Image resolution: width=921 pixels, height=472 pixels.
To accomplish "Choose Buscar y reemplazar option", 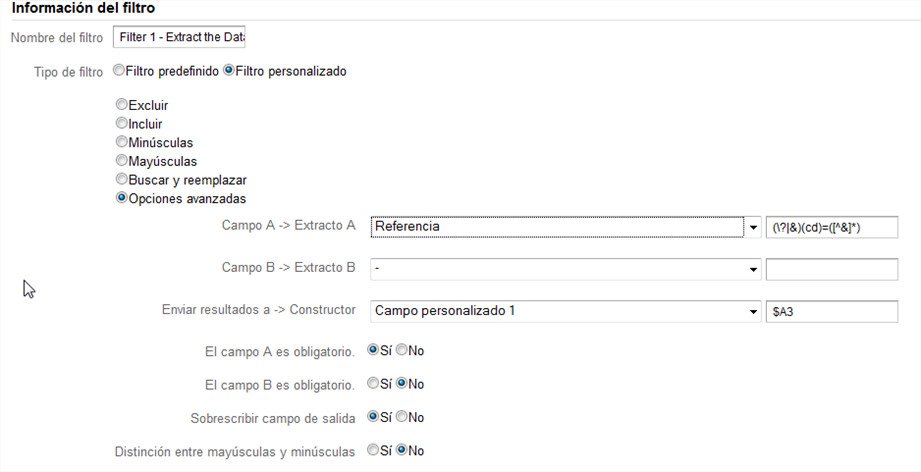I will 122,179.
